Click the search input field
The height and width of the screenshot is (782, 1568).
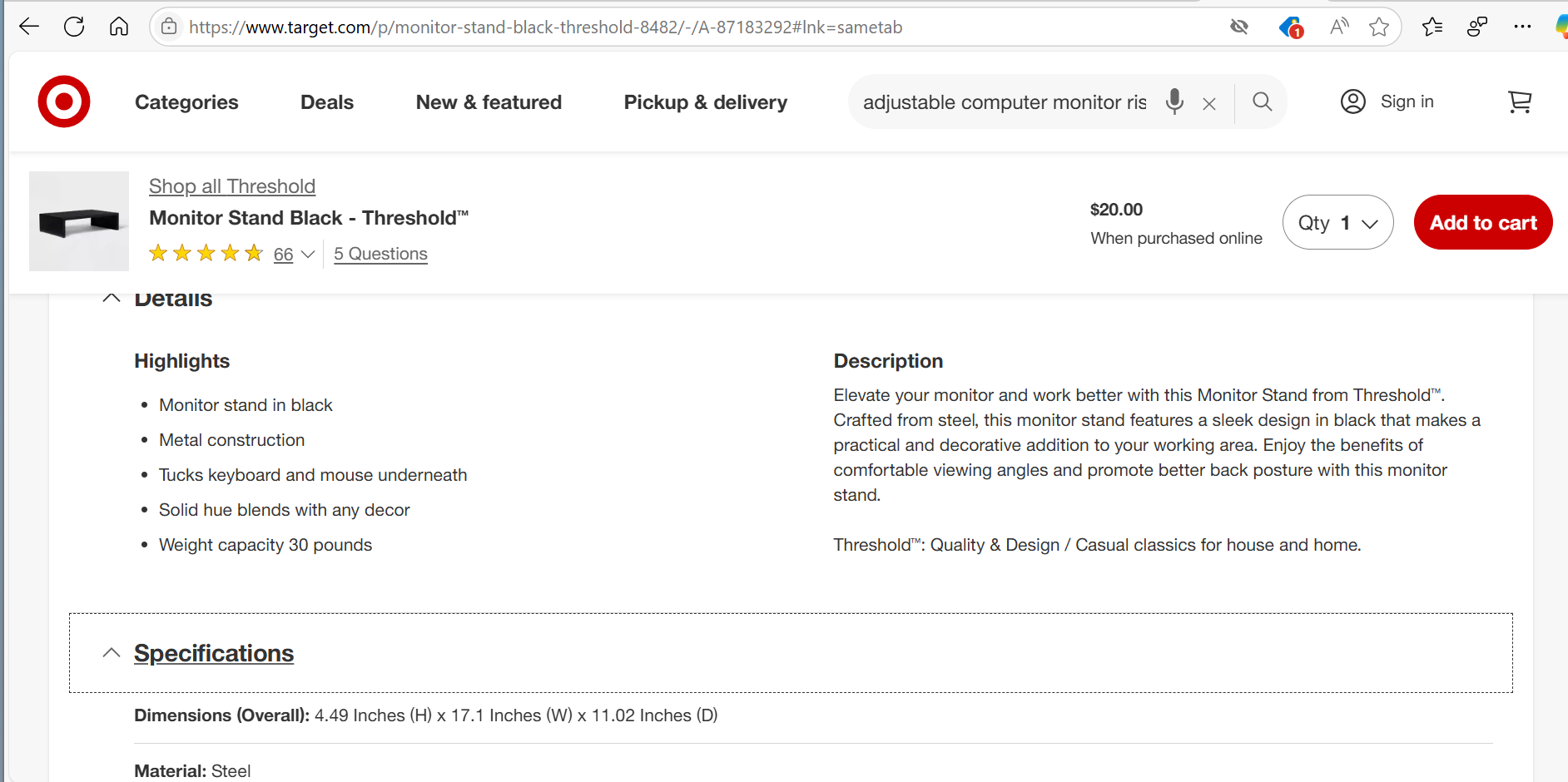click(x=1004, y=102)
